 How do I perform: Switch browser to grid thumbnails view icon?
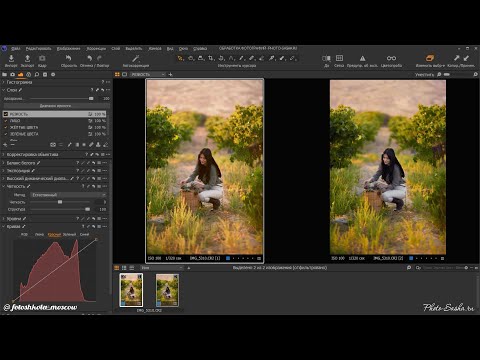[124, 268]
